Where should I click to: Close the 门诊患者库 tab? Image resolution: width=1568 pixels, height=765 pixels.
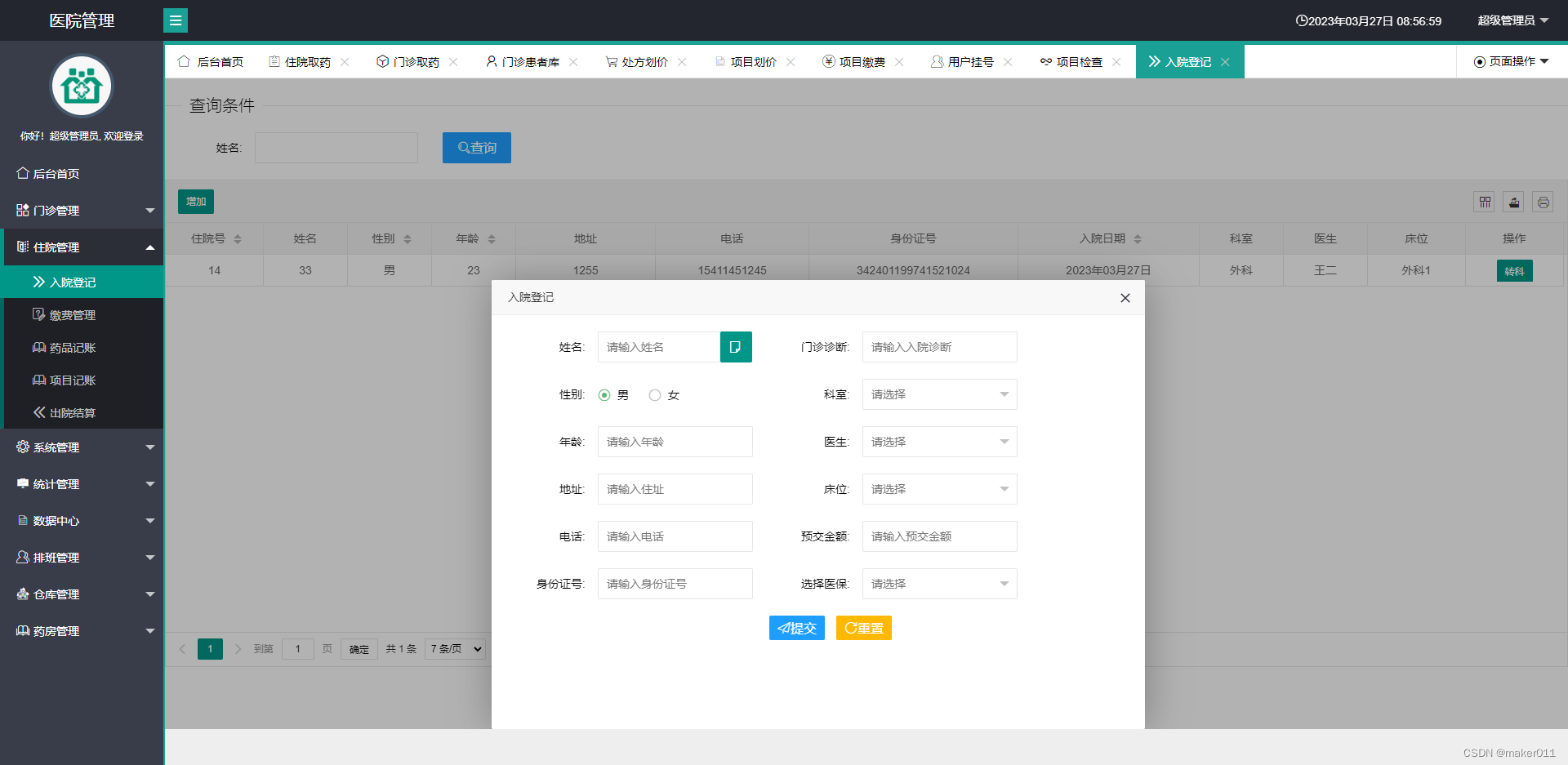click(573, 62)
